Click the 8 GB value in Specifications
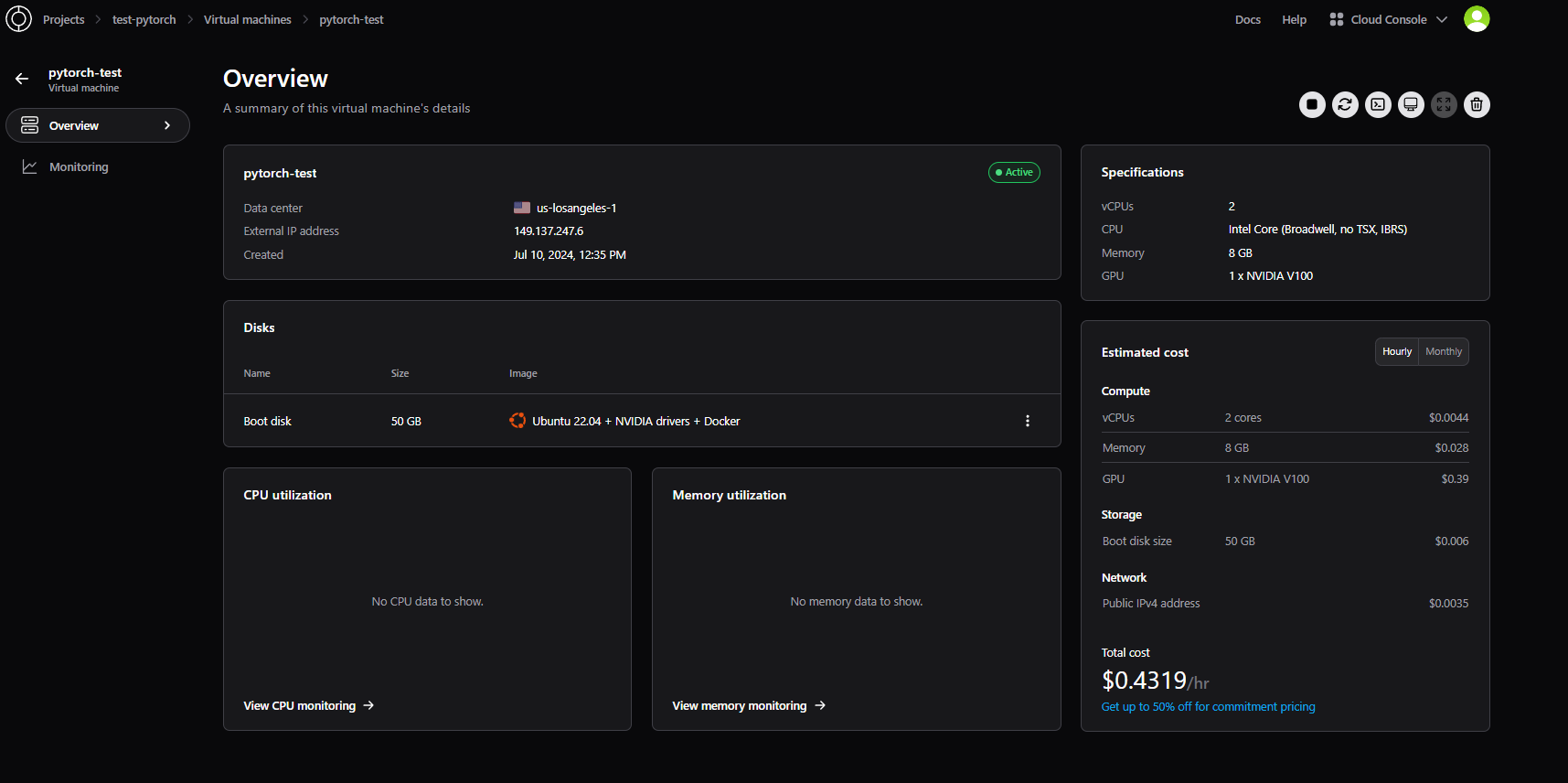 tap(1241, 252)
